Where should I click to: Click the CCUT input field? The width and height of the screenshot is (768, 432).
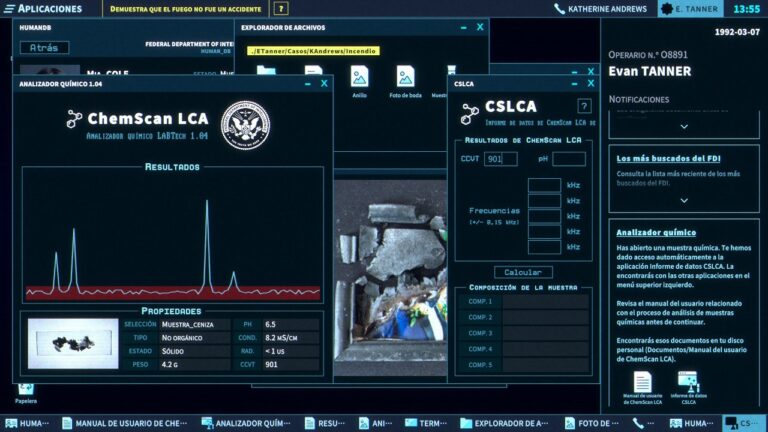tap(501, 159)
